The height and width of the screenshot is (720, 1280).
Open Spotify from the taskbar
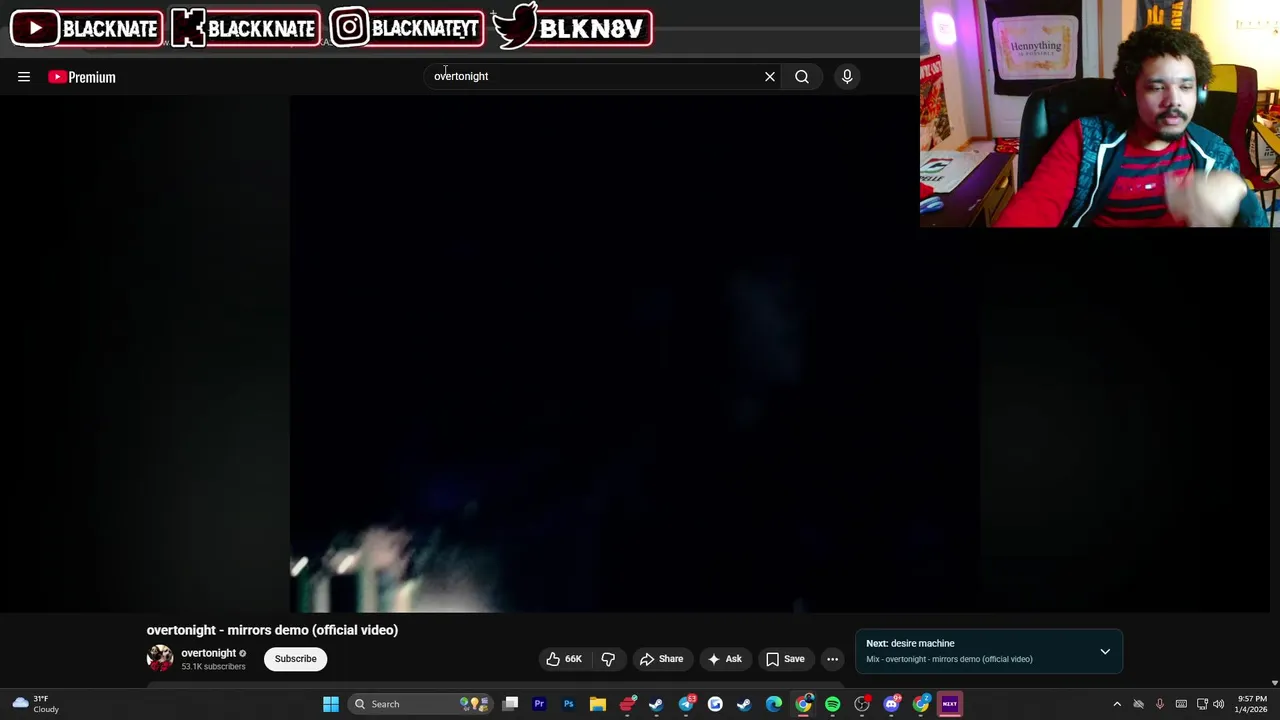pos(832,704)
